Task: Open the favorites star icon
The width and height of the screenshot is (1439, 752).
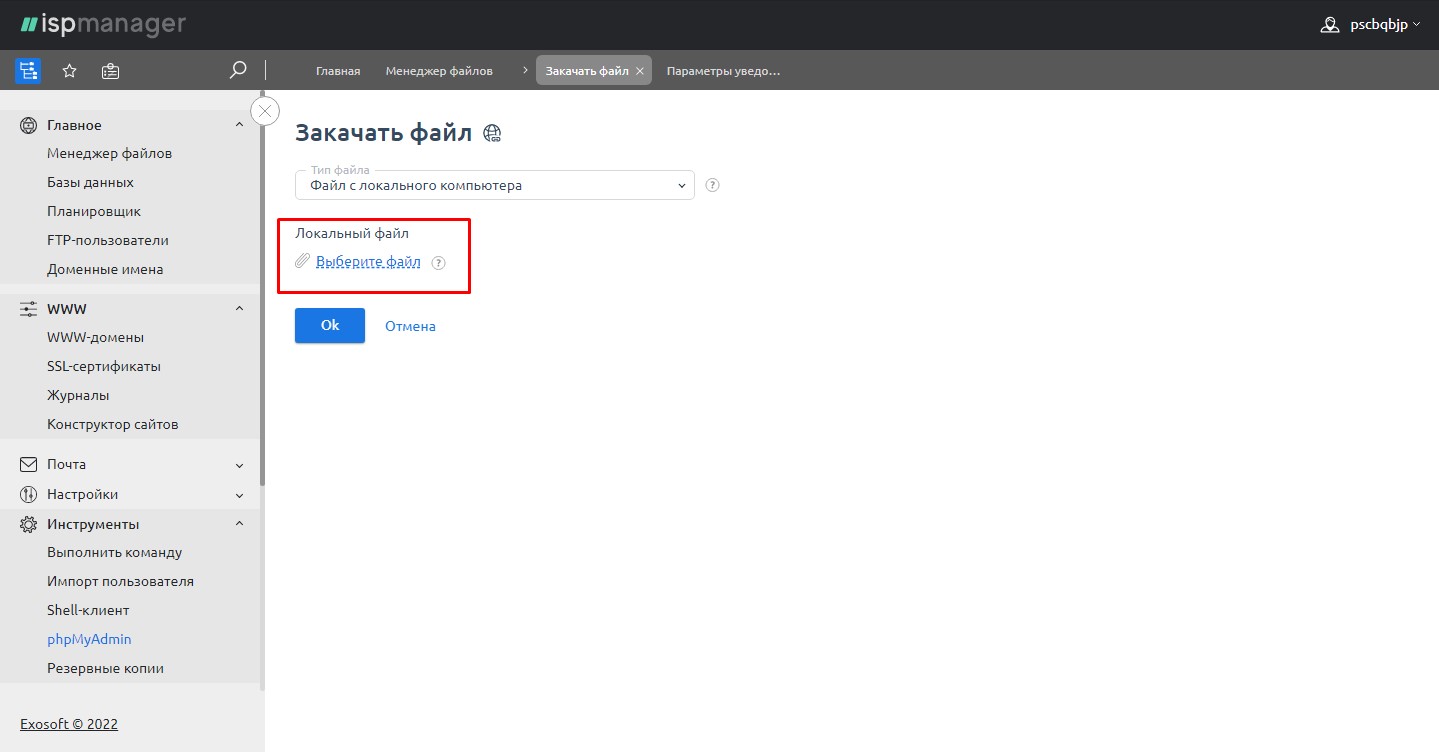Action: 69,71
